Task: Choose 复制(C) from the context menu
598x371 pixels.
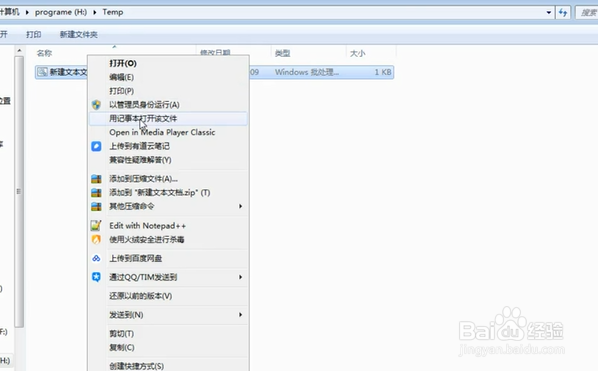Action: pos(168,347)
